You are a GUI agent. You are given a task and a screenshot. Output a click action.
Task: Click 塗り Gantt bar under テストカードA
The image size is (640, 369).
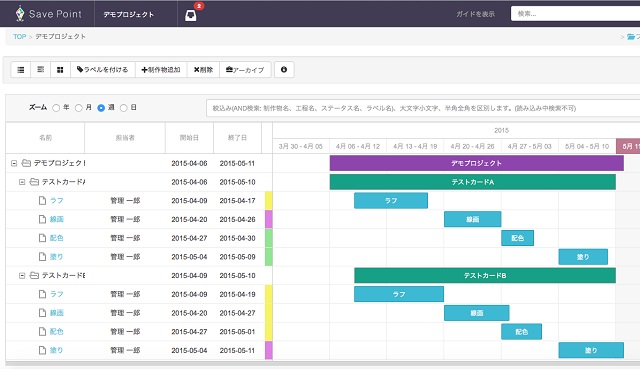pos(583,257)
